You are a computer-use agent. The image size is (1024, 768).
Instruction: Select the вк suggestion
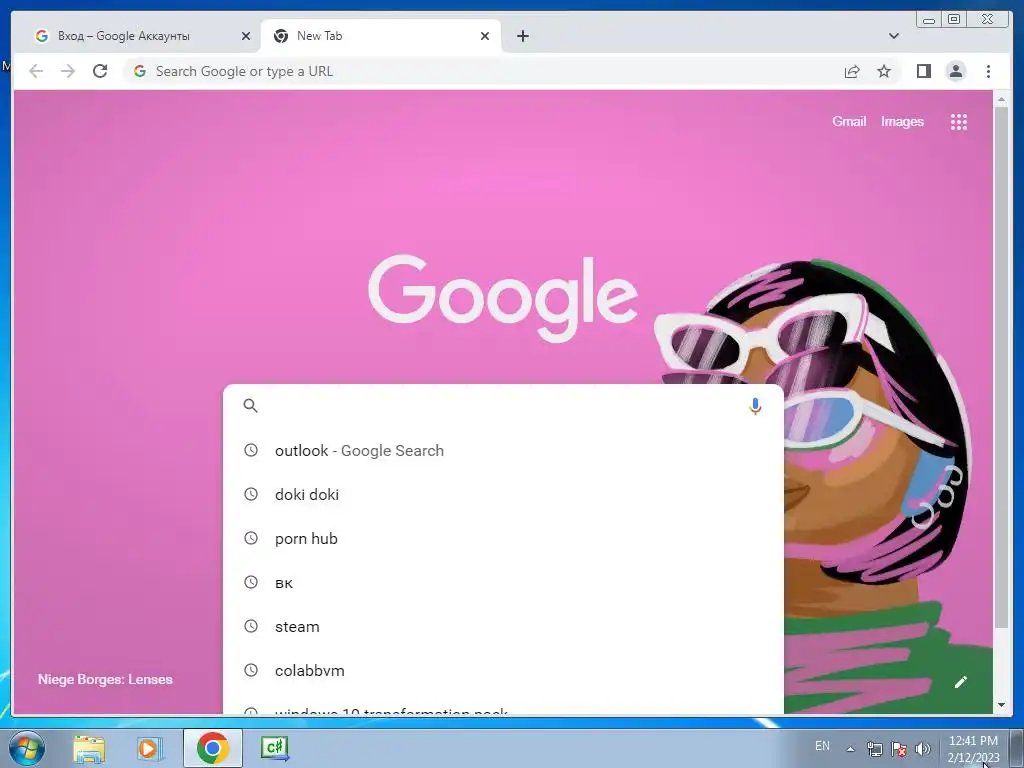point(503,583)
